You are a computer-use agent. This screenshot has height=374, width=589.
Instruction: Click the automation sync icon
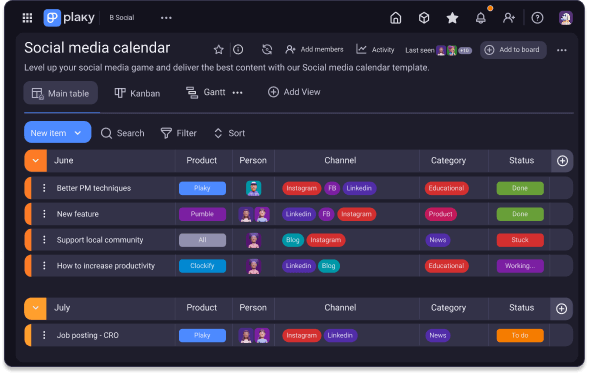(267, 50)
